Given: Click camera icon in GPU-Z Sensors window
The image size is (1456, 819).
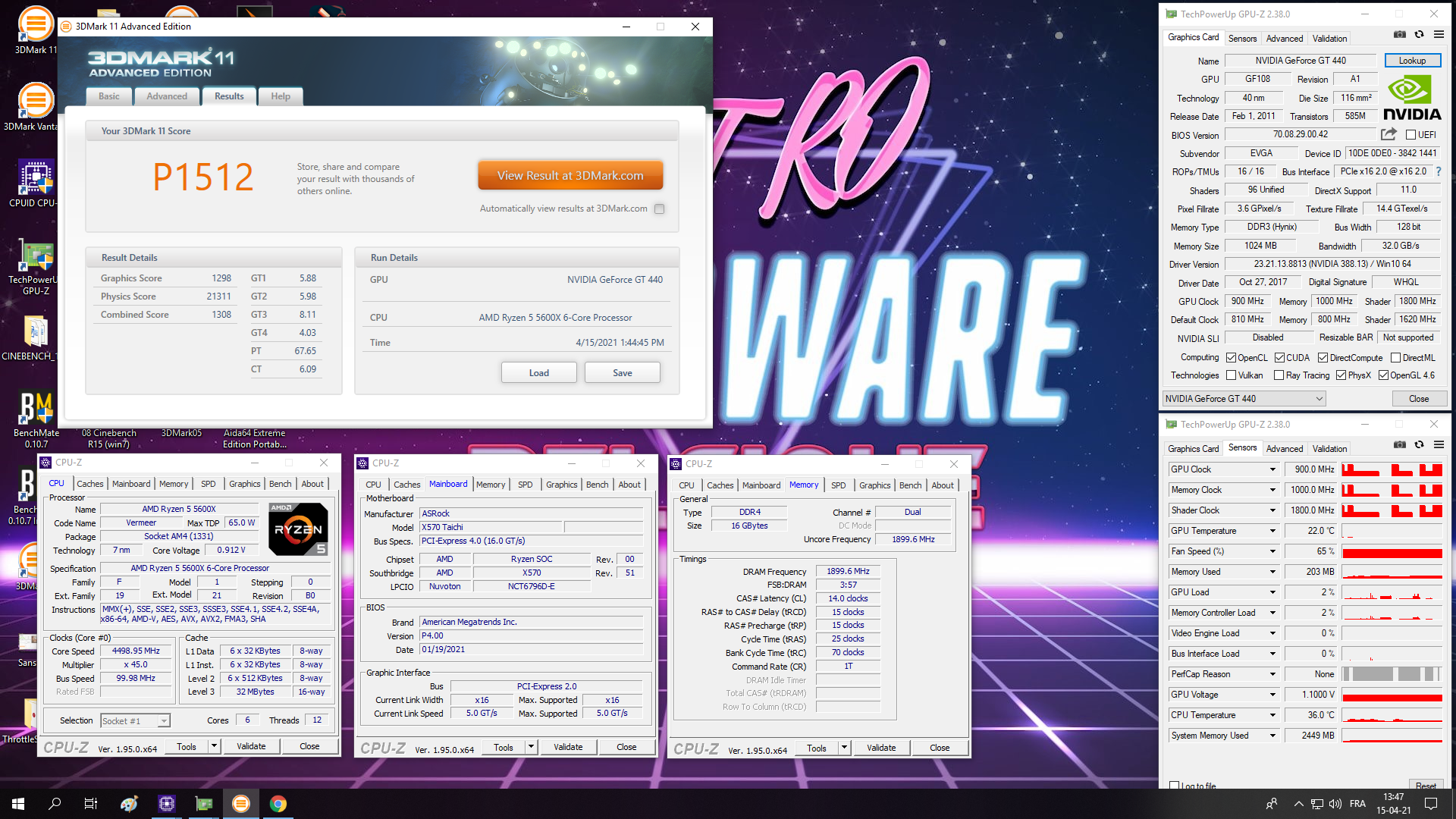Looking at the screenshot, I should click(x=1400, y=445).
